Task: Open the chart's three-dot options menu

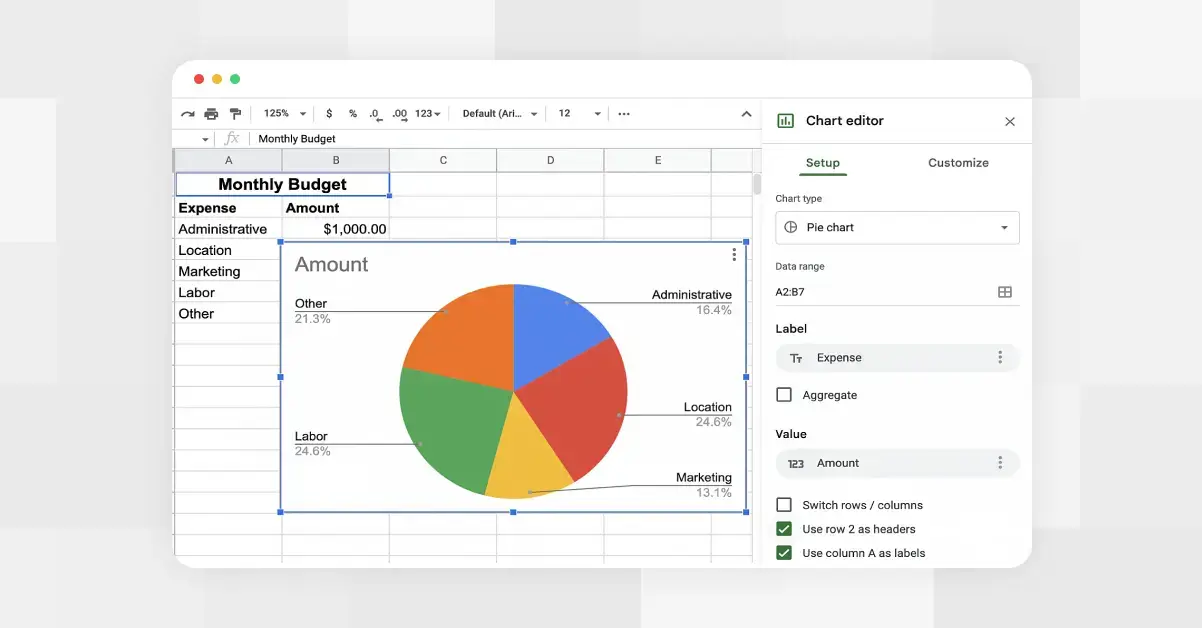Action: click(734, 255)
